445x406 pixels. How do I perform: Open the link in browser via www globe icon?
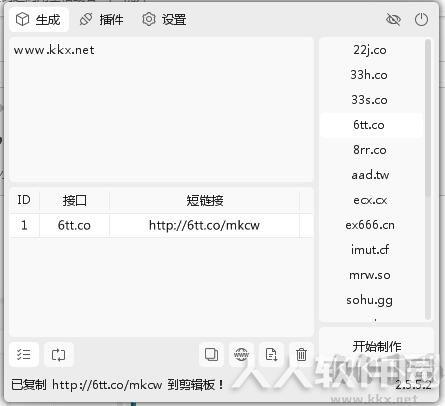coord(241,354)
